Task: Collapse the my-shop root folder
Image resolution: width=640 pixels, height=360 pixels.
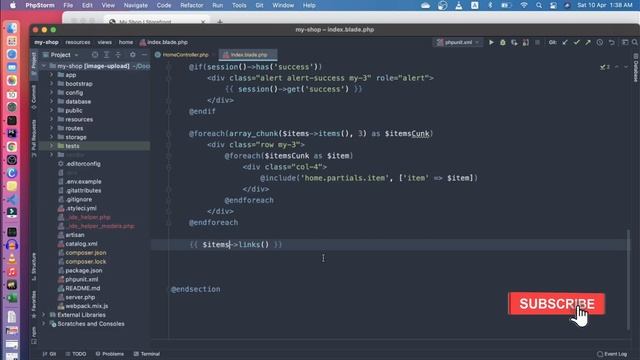Action: 44,66
